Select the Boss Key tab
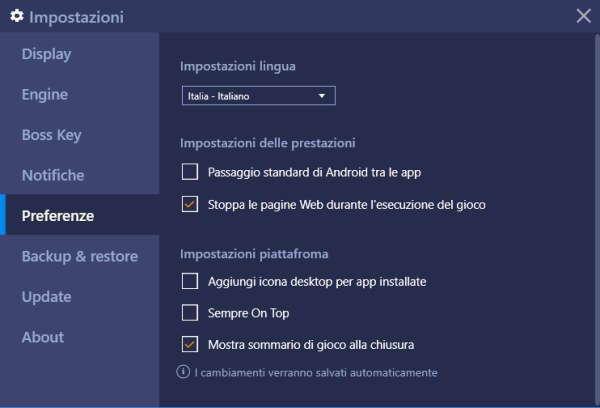The width and height of the screenshot is (600, 408). [52, 135]
